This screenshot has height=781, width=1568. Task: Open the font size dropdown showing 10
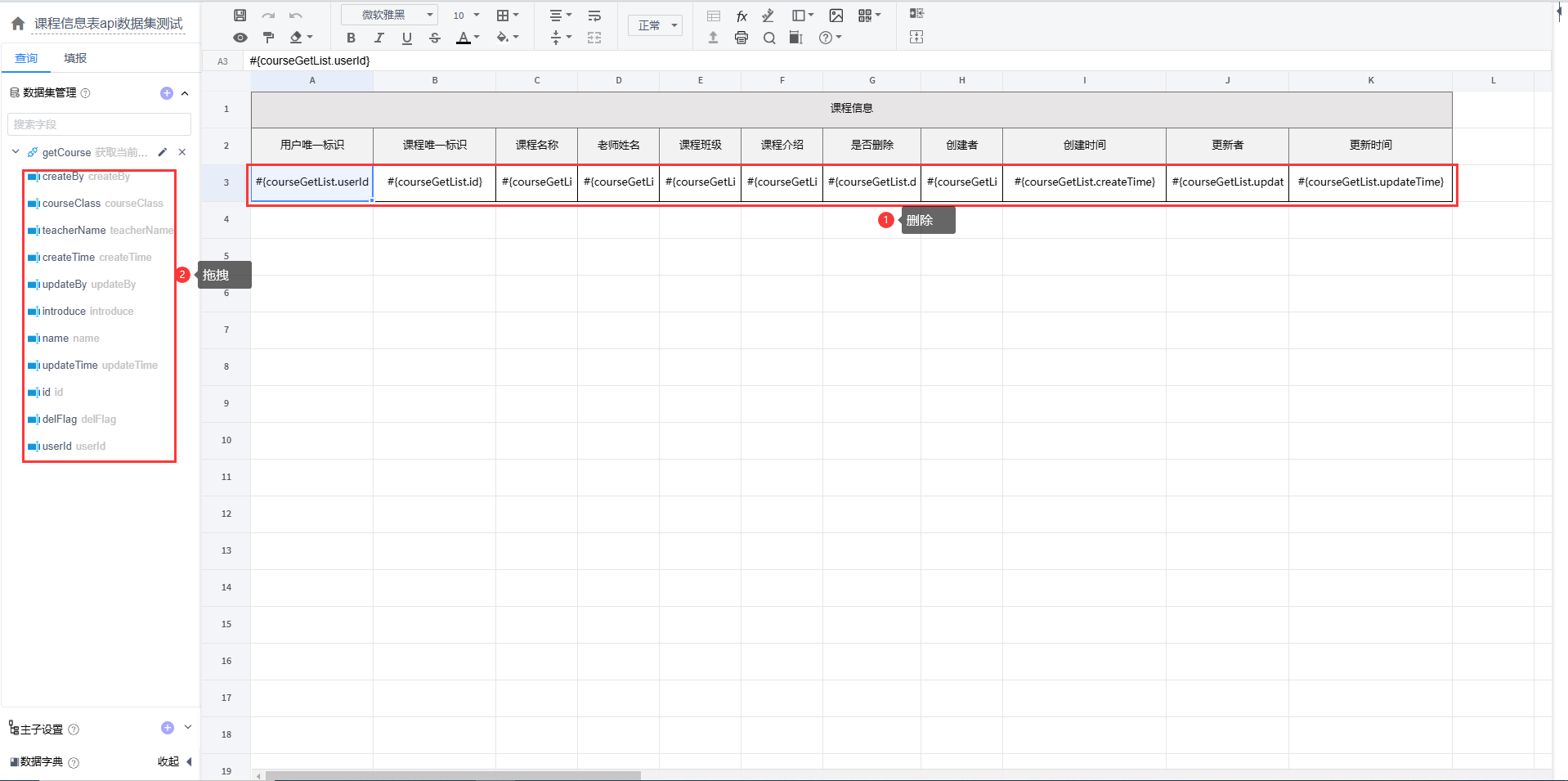(466, 16)
